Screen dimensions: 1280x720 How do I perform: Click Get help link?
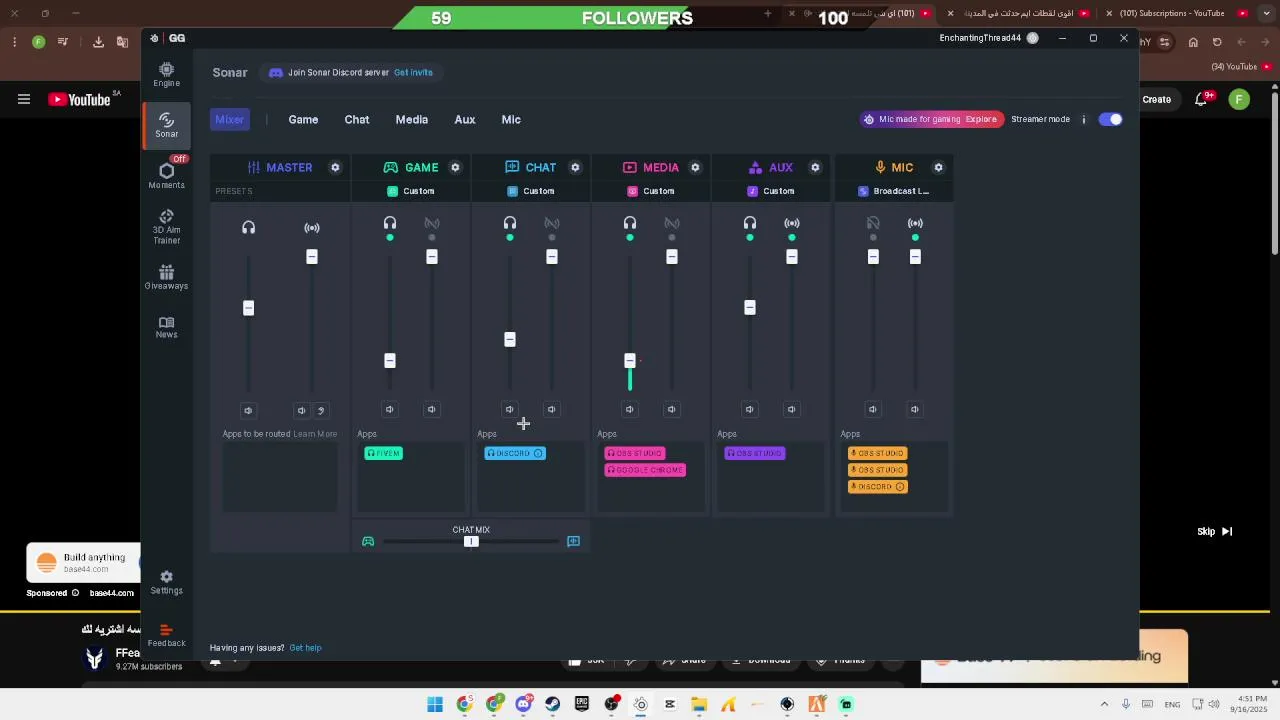point(305,648)
